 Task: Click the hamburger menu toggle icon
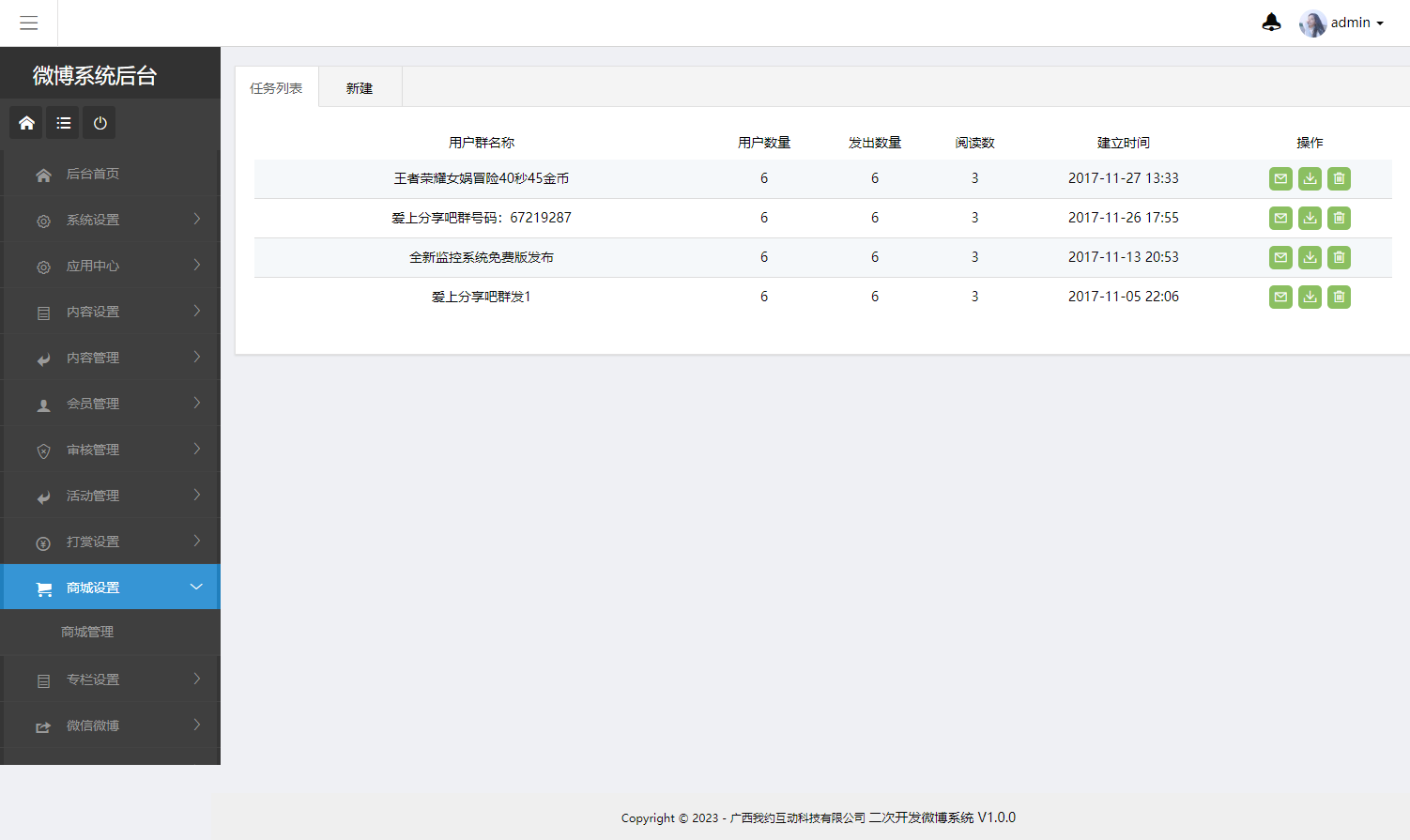coord(28,23)
